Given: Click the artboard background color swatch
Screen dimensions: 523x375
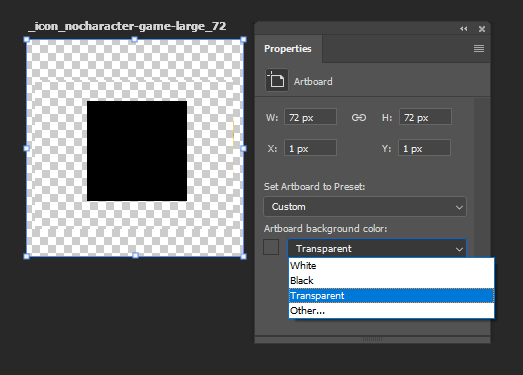Looking at the screenshot, I should pyautogui.click(x=271, y=247).
